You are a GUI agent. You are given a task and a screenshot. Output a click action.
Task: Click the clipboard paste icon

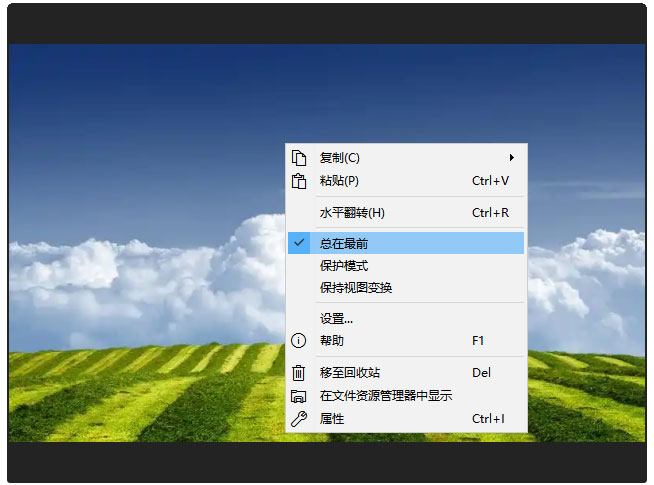click(299, 181)
